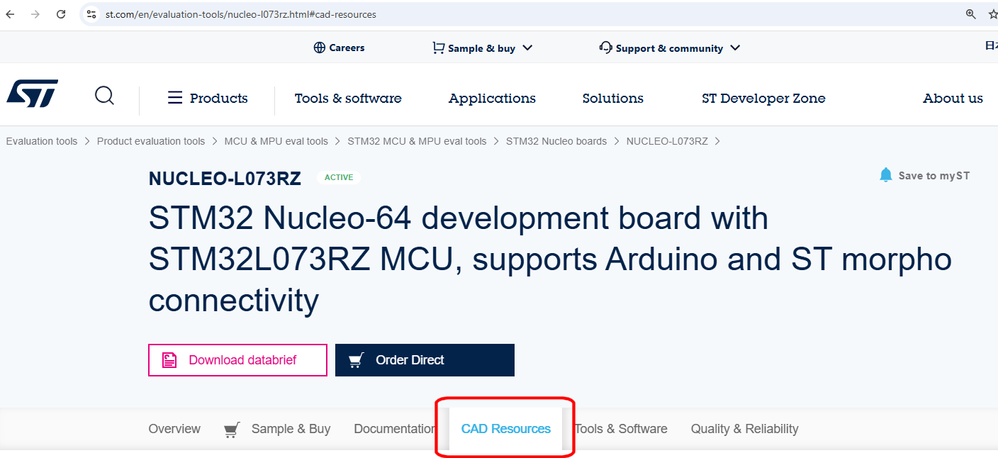The height and width of the screenshot is (458, 998).
Task: Open site information icon in address bar
Action: tap(92, 14)
